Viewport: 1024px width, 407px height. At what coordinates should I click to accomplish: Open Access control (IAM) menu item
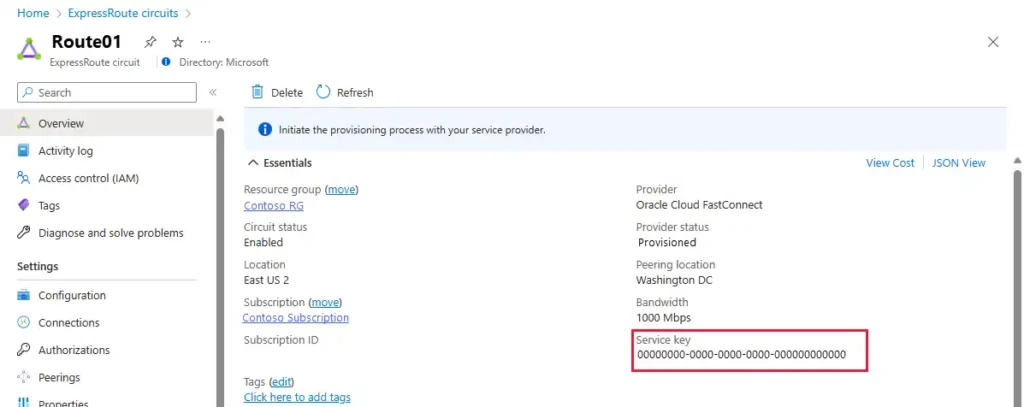pos(88,178)
